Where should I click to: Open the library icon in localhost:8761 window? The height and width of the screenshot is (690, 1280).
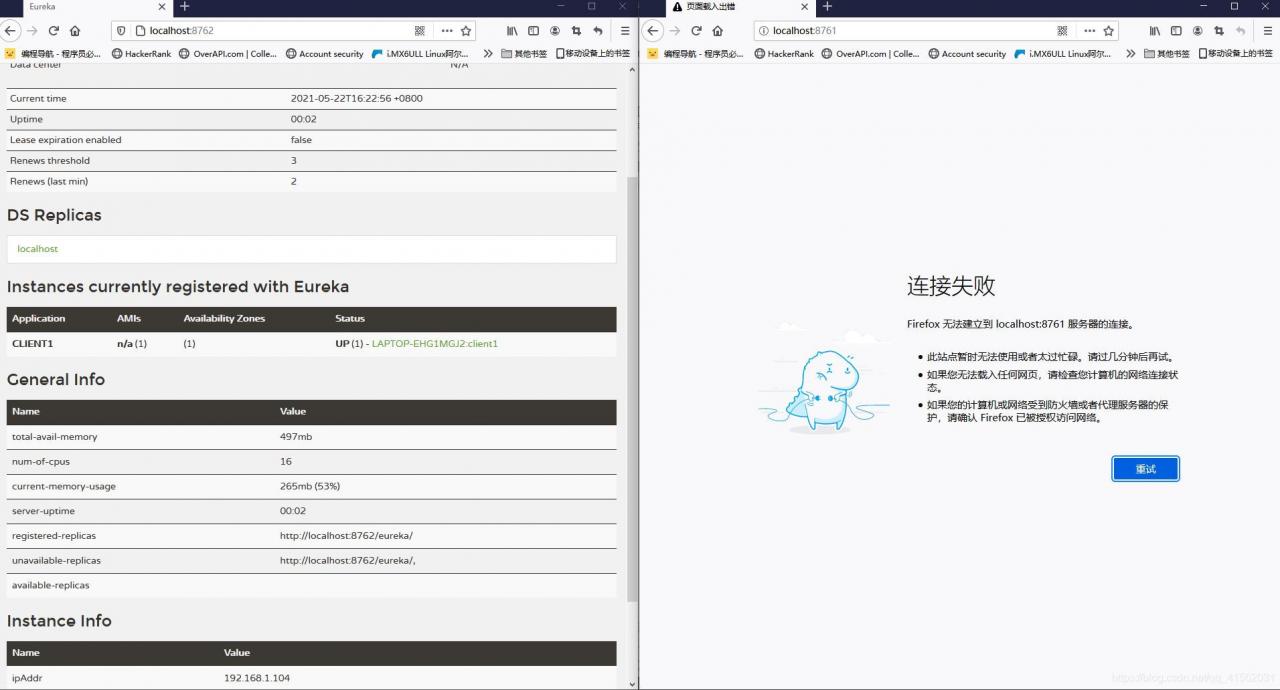(1155, 31)
